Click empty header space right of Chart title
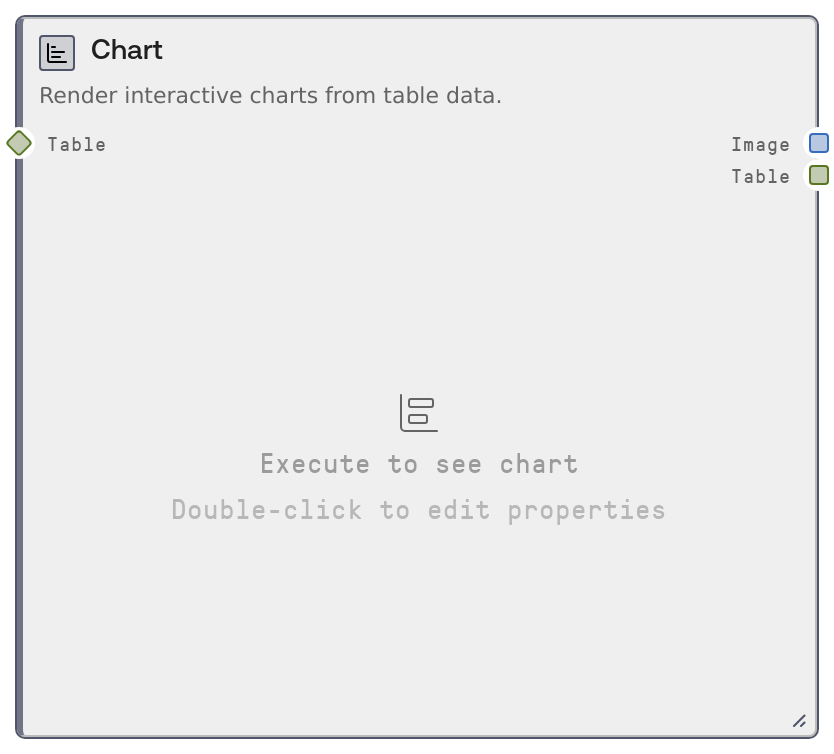Viewport: 834px width, 754px height. click(x=480, y=50)
